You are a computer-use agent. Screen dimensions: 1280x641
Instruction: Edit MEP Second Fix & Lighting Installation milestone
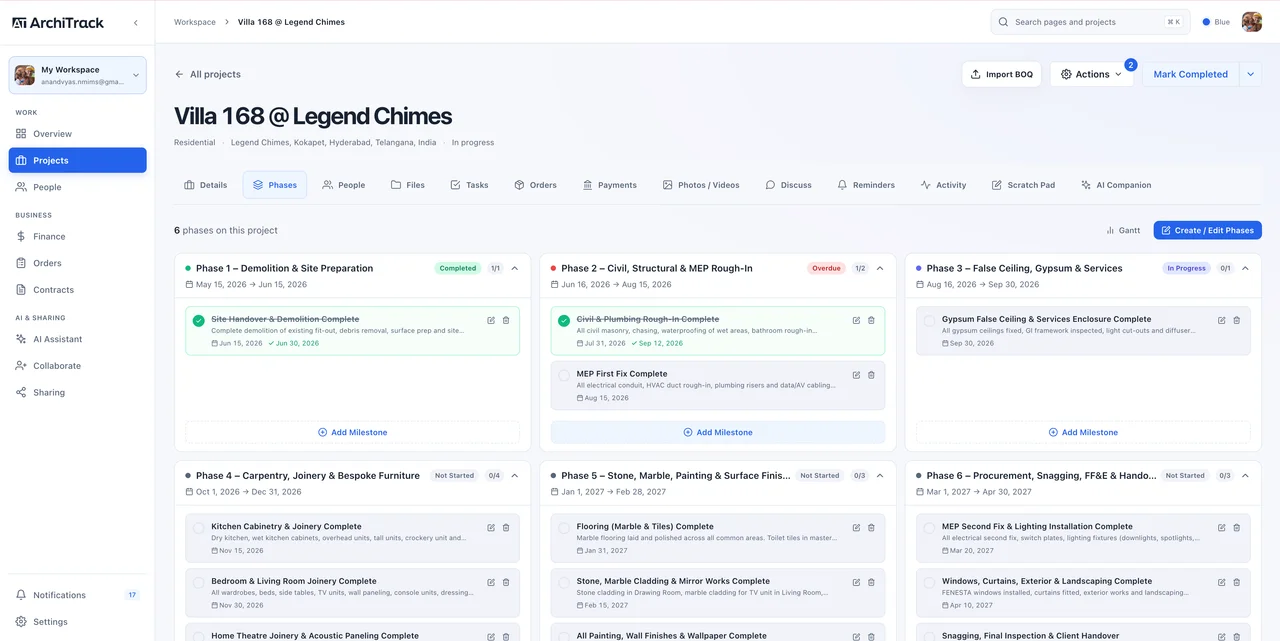(x=1222, y=527)
